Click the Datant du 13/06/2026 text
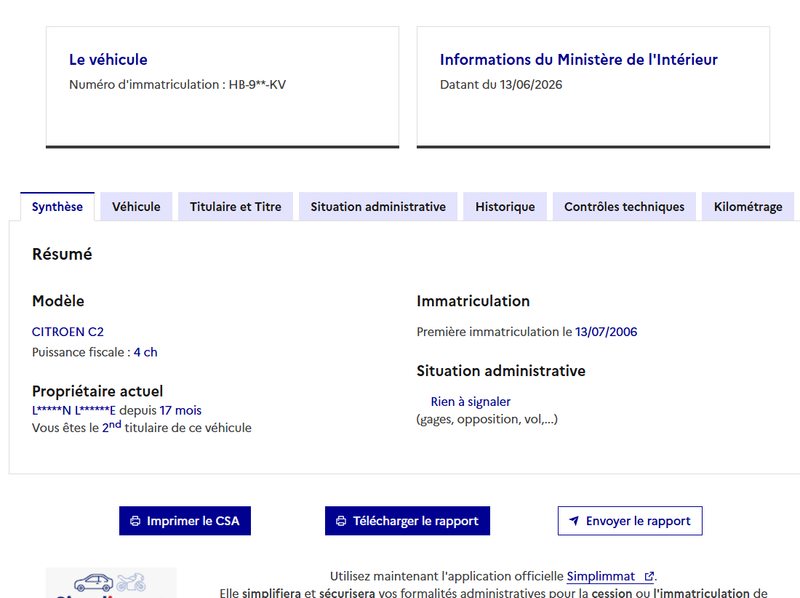 click(501, 85)
